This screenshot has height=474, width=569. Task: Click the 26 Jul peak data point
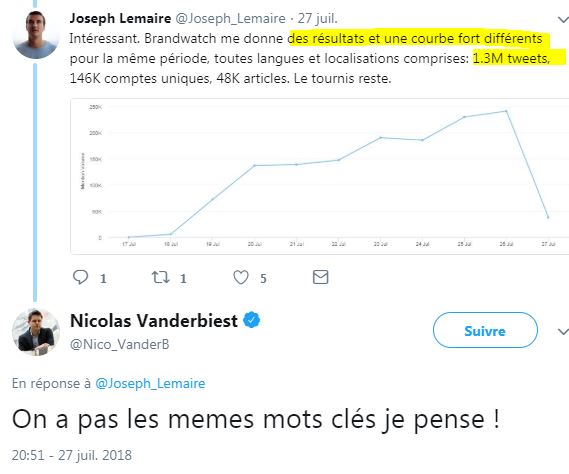pos(506,111)
